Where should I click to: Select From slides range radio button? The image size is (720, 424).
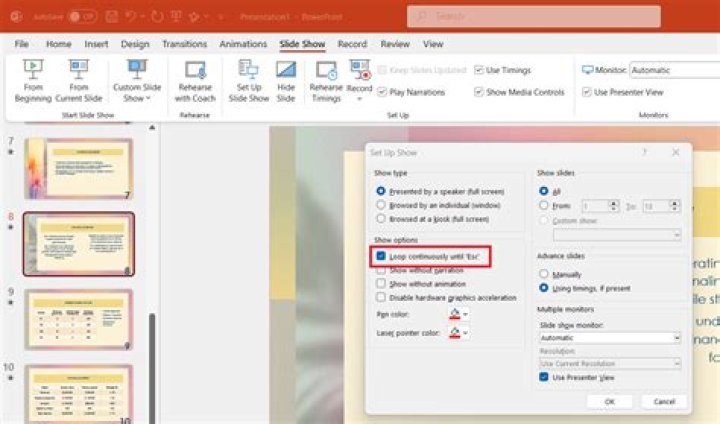pyautogui.click(x=544, y=205)
